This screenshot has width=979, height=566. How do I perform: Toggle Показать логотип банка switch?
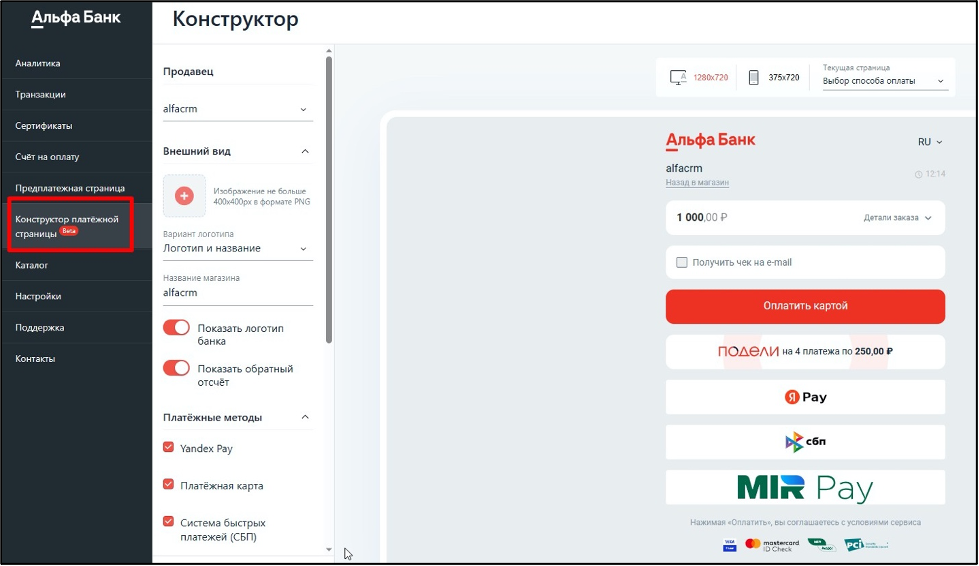[176, 328]
